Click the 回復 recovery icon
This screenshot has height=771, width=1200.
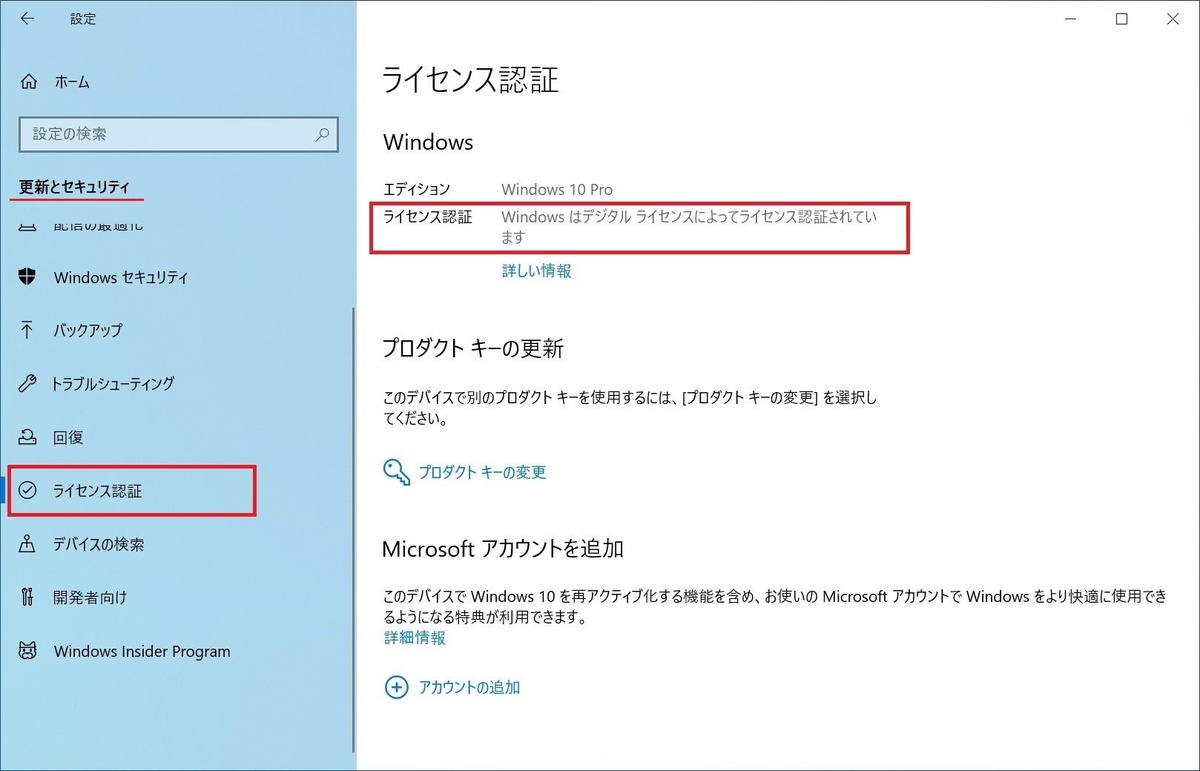[29, 437]
